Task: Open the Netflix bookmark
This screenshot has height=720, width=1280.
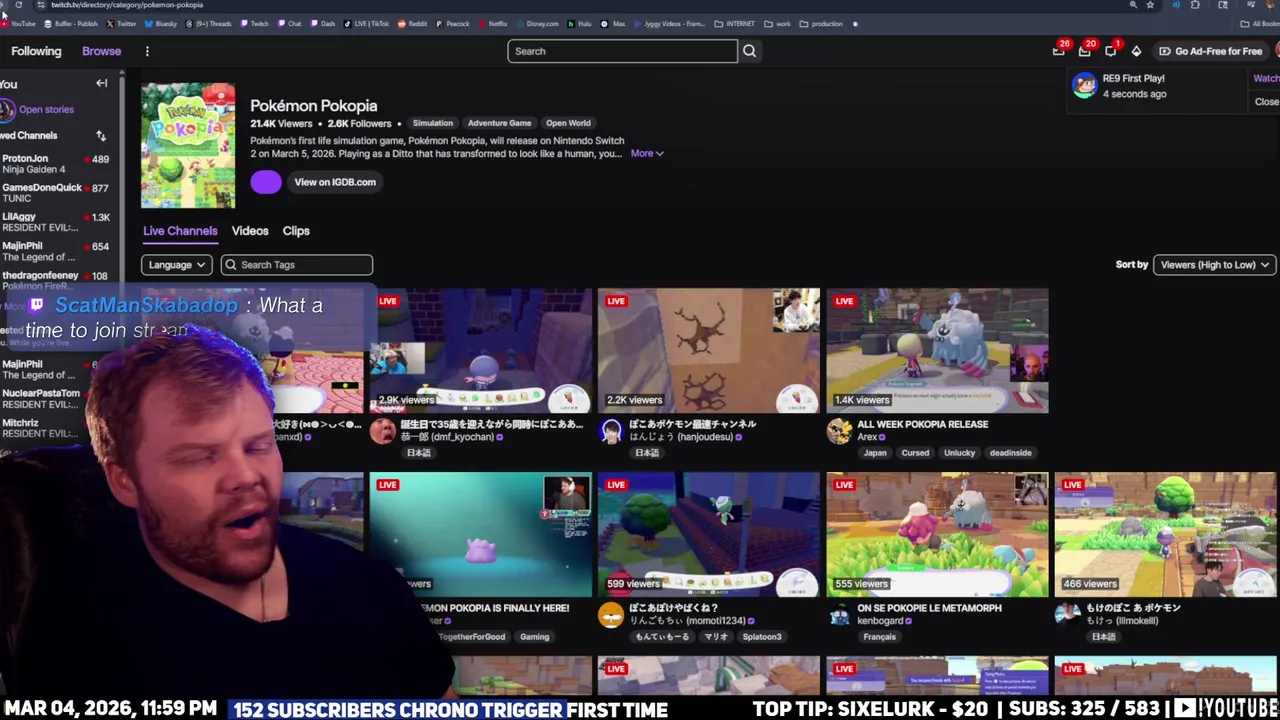Action: point(492,24)
